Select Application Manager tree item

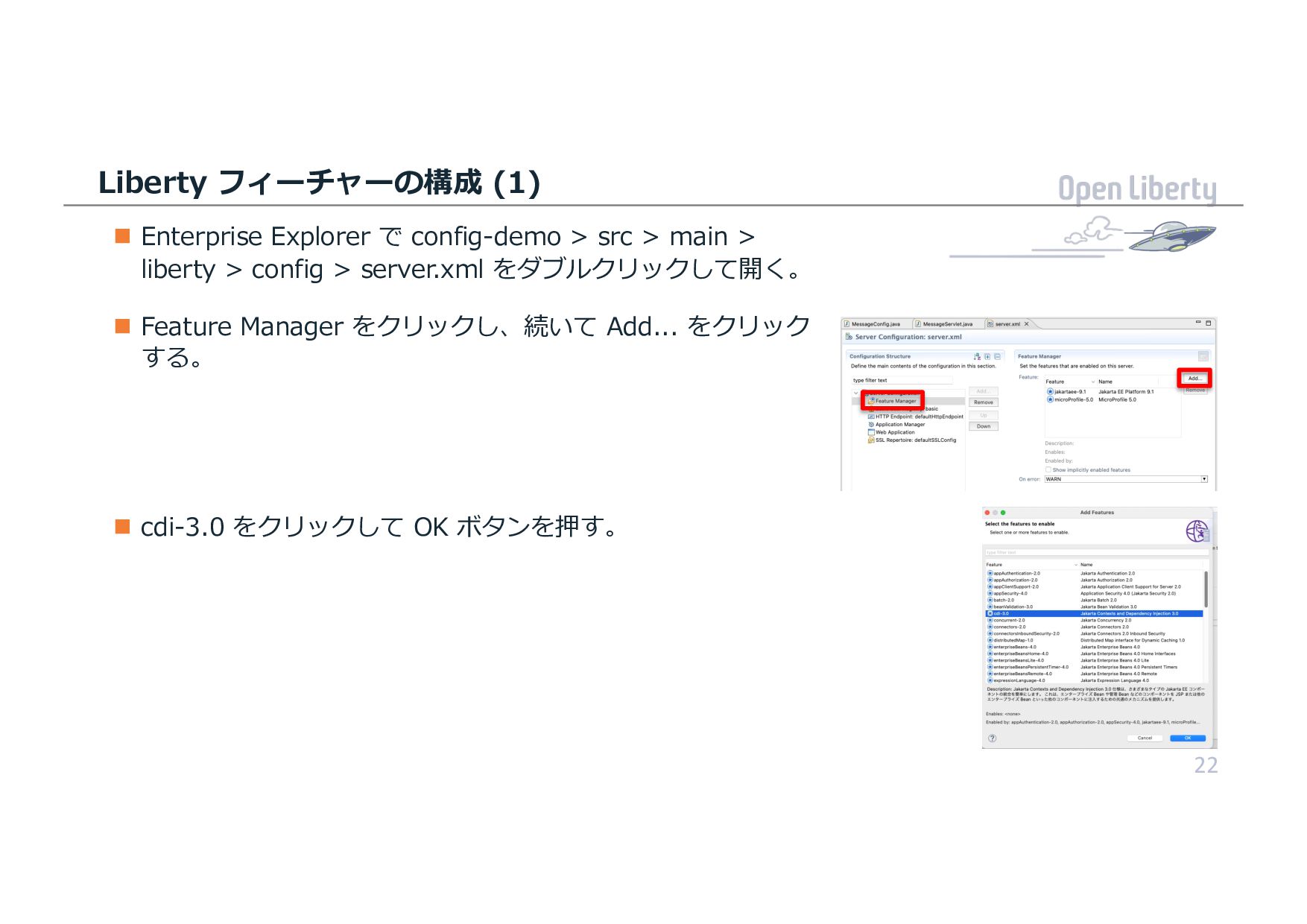pyautogui.click(x=896, y=424)
